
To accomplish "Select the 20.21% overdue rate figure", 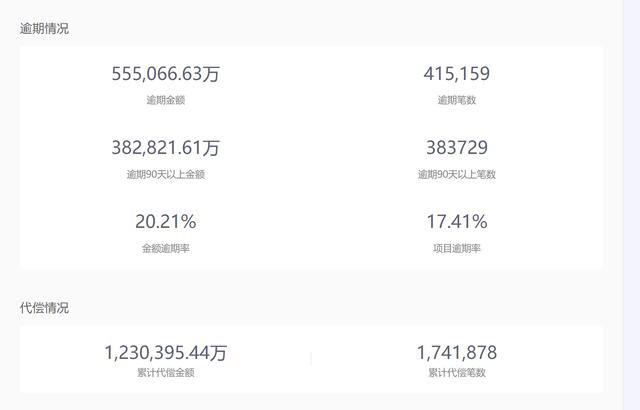I will click(166, 222).
